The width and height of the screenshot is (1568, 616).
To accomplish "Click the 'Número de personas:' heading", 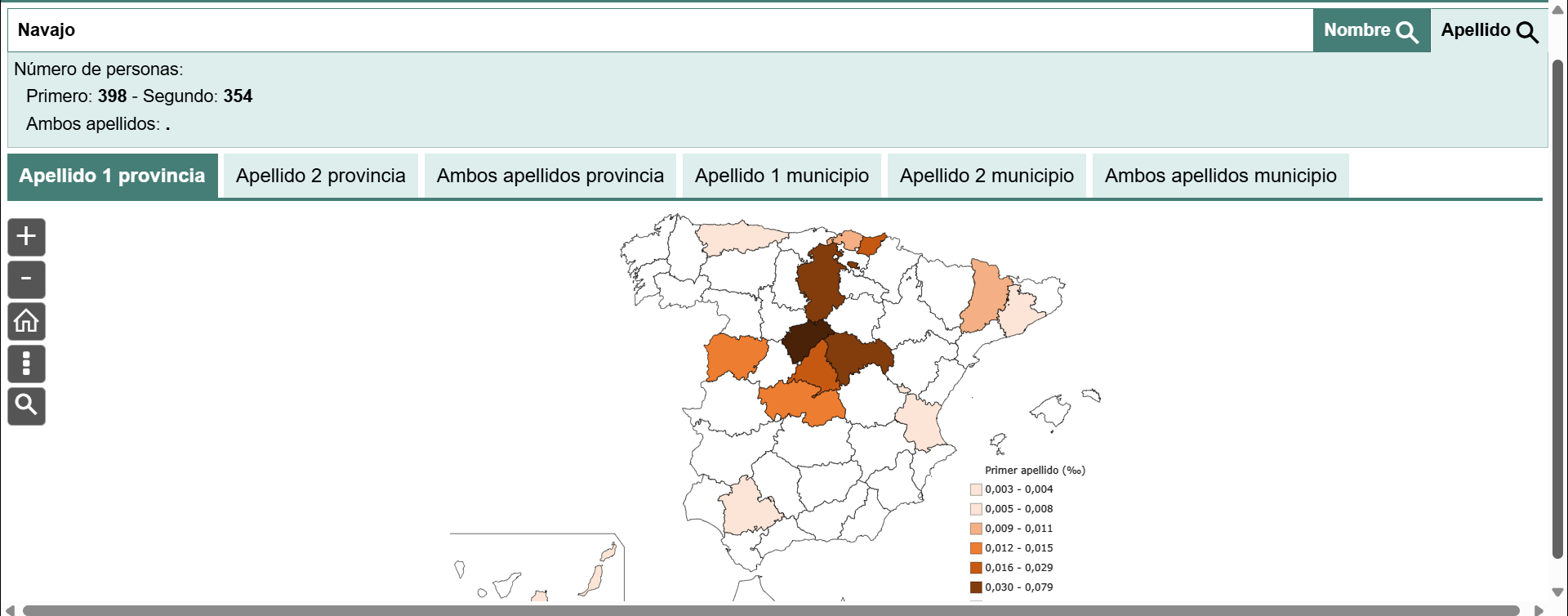I will point(98,69).
